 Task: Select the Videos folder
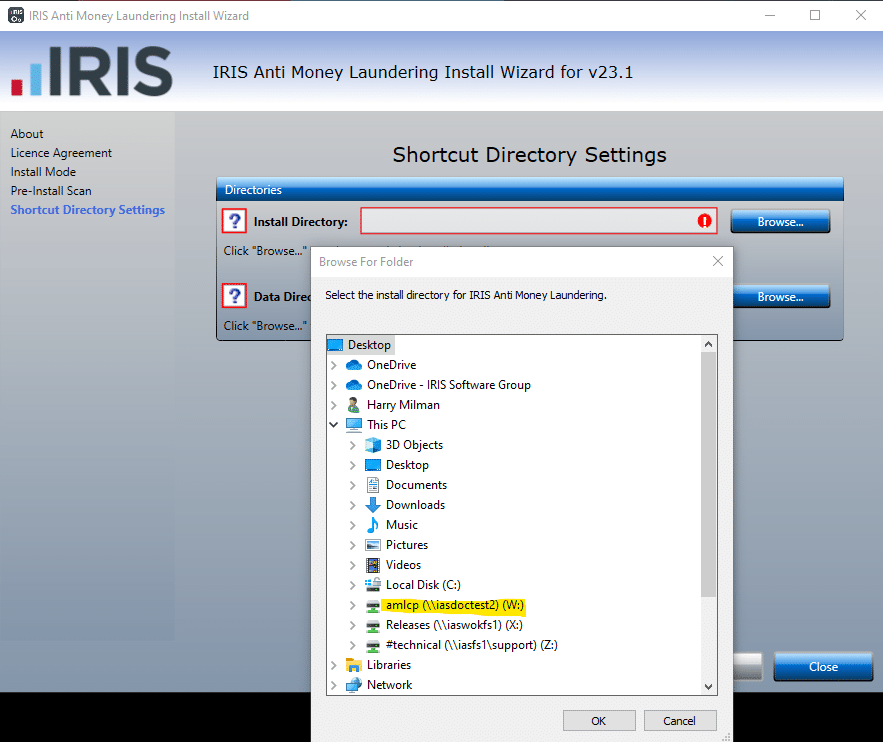403,565
